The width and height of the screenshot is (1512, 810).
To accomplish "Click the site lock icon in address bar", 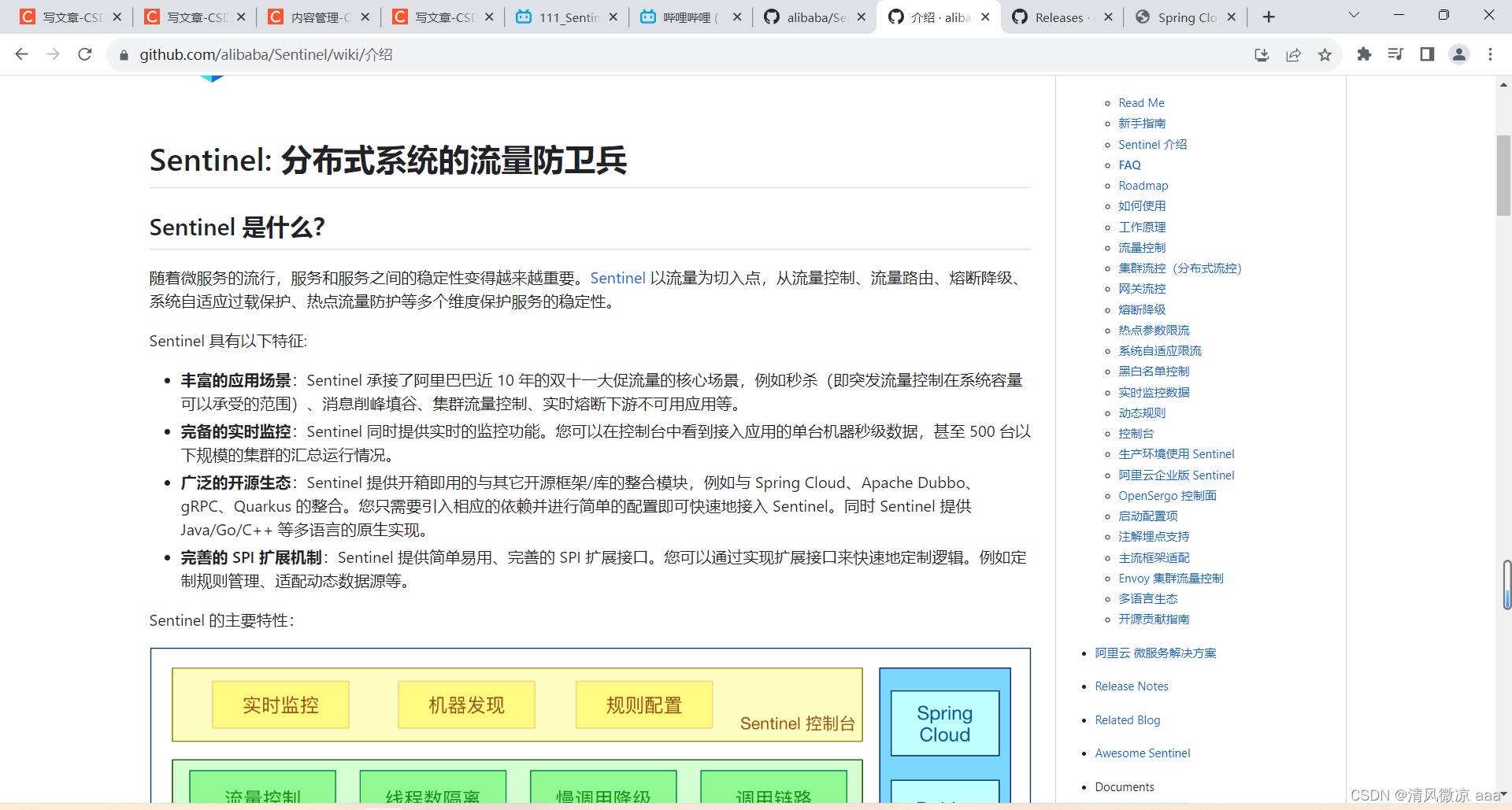I will 124,55.
